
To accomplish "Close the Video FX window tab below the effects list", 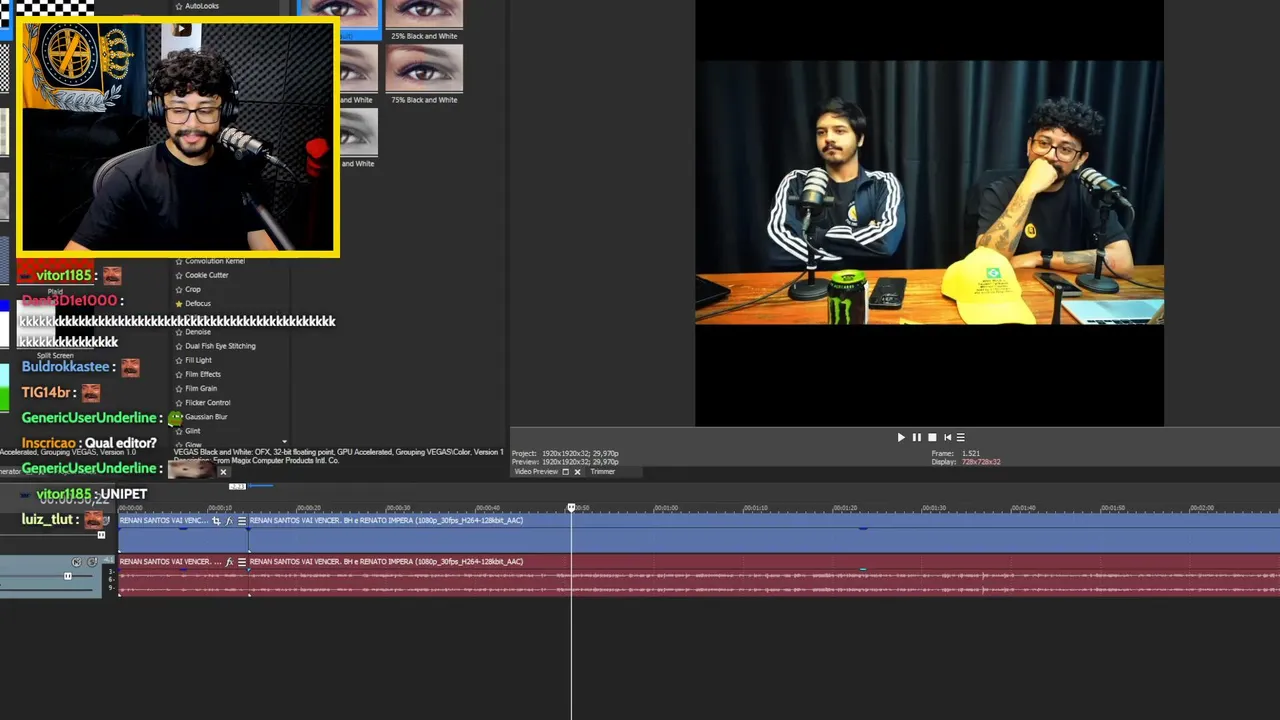I will [x=223, y=472].
